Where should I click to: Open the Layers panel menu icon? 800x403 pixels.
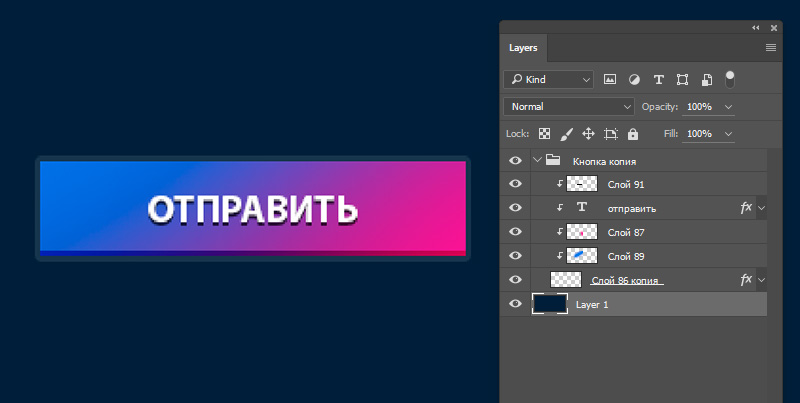771,47
